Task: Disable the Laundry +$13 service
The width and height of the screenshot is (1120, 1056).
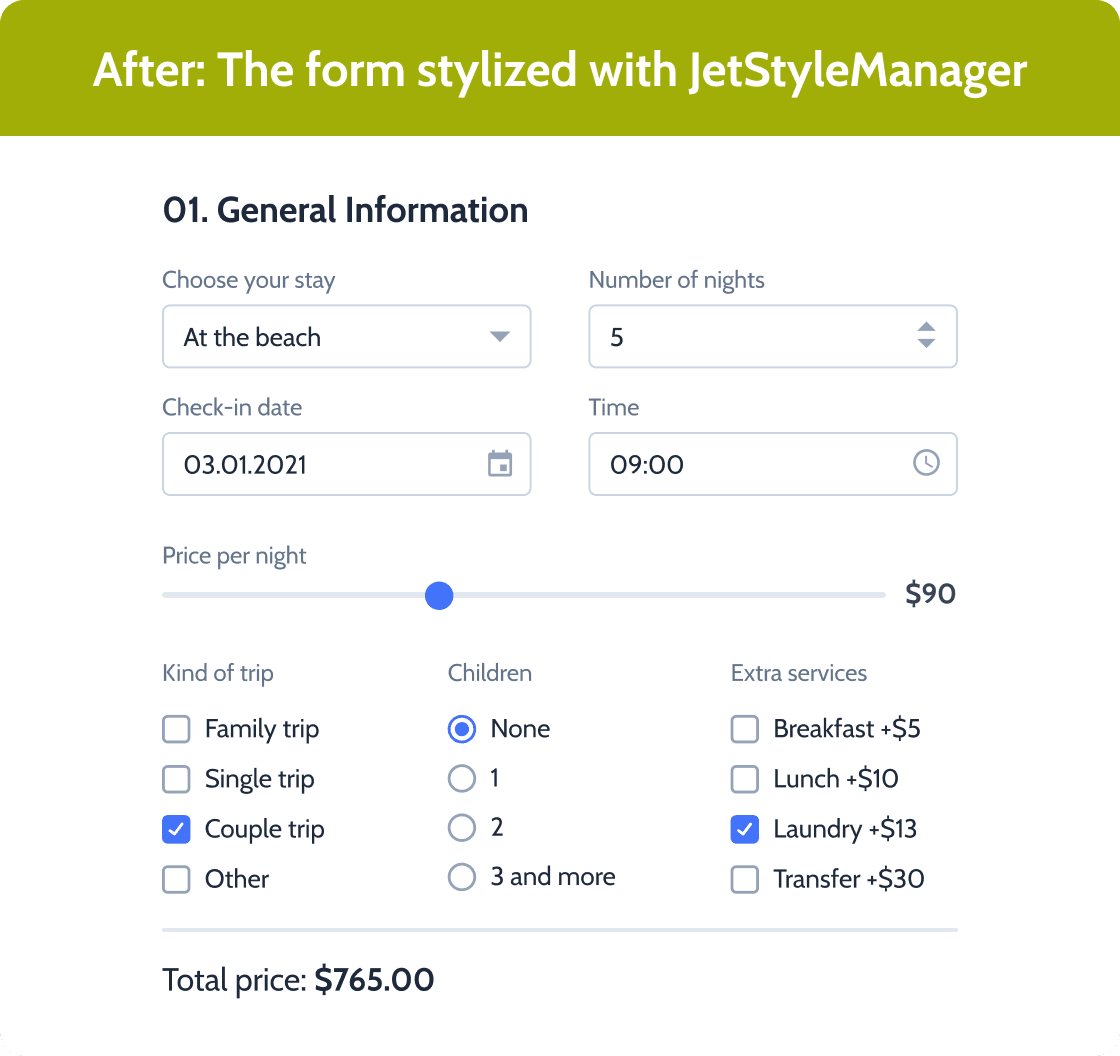Action: point(744,829)
